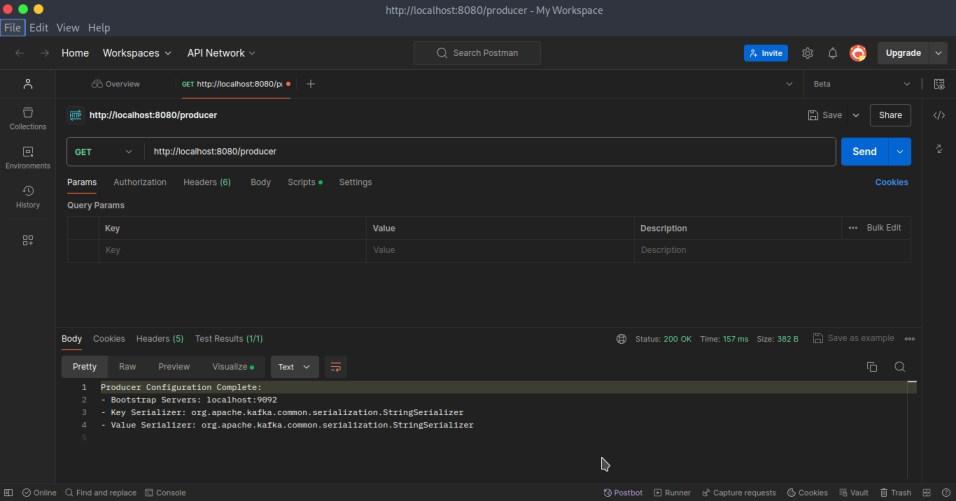This screenshot has height=501, width=956.
Task: Toggle line wrap in response
Action: coord(335,367)
